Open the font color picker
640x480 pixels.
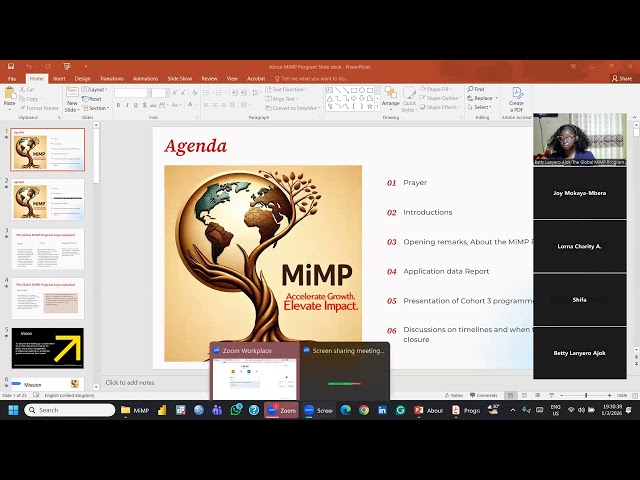pyautogui.click(x=191, y=105)
